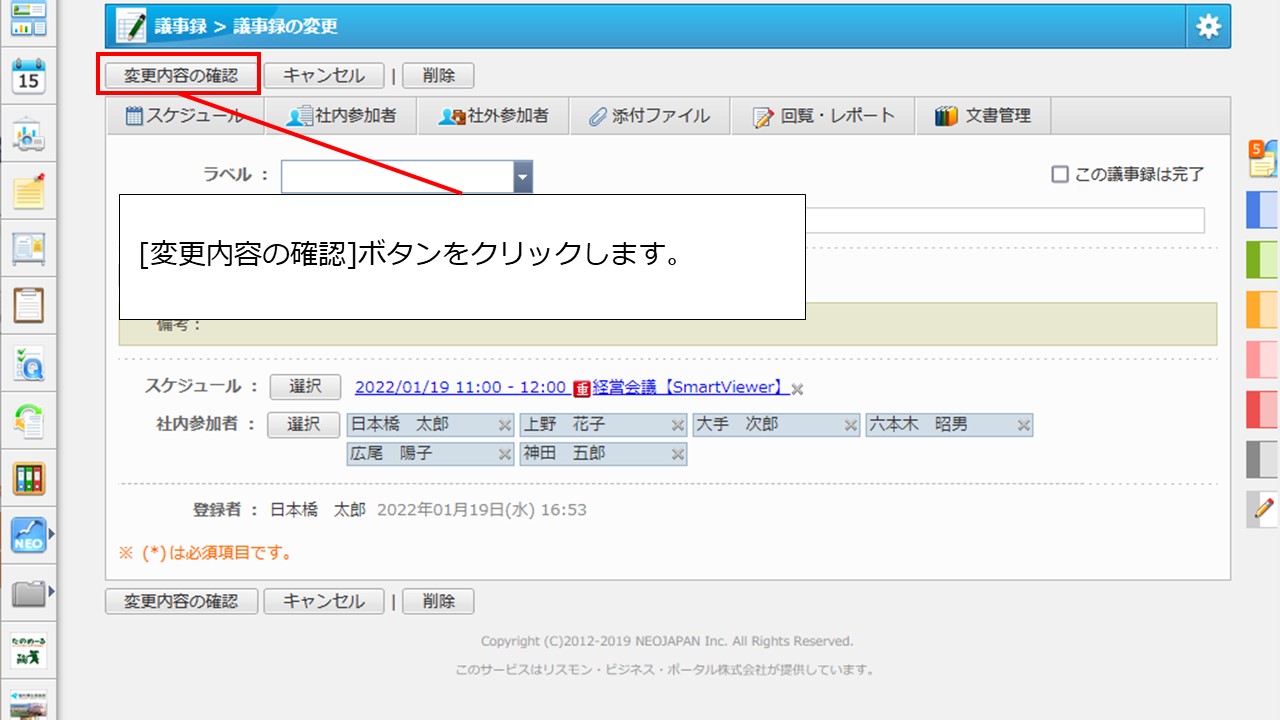Open the gray folder icon in sidebar
The image size is (1280, 720).
28,594
